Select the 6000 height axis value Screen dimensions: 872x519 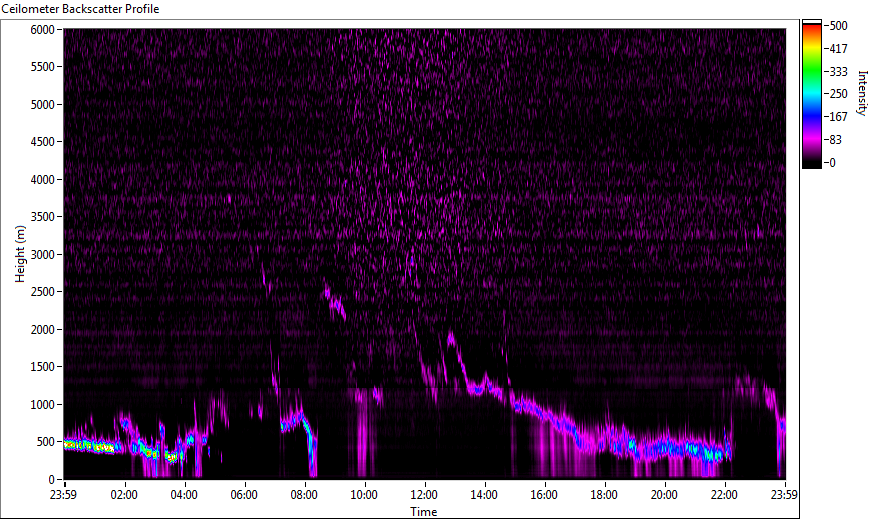point(42,30)
